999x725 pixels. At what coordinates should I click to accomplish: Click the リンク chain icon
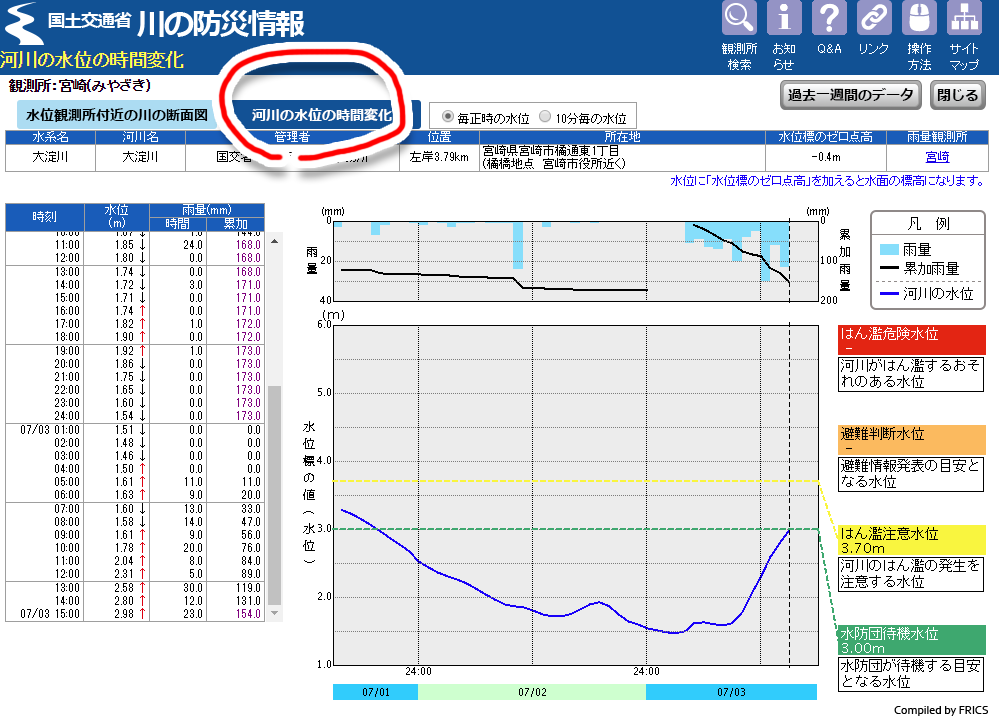pyautogui.click(x=874, y=19)
